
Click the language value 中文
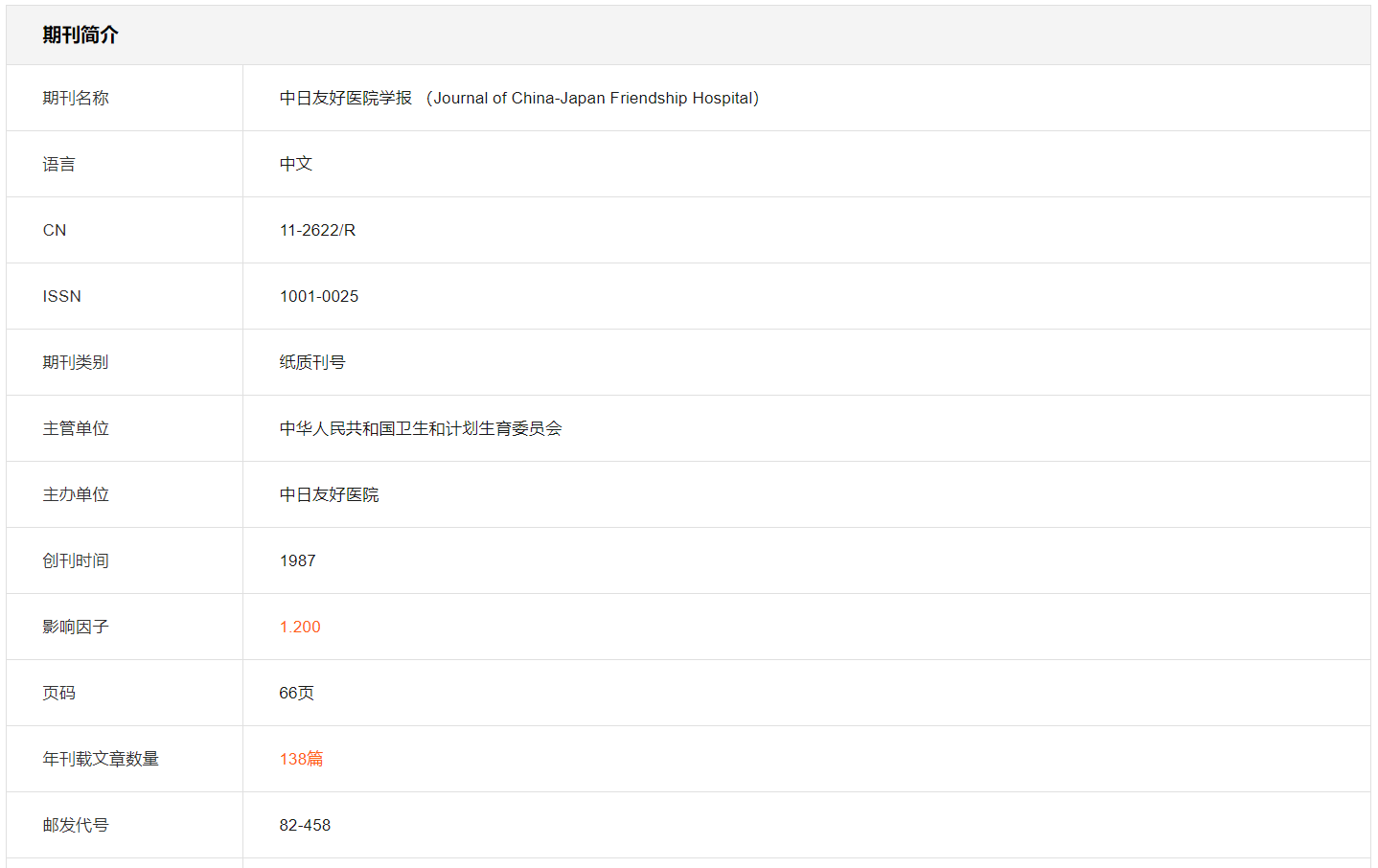point(296,164)
